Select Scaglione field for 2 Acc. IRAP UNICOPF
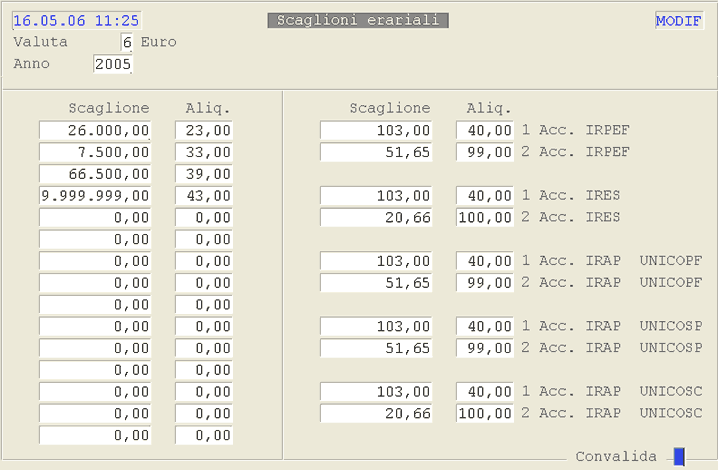Image resolution: width=718 pixels, height=470 pixels. [376, 283]
